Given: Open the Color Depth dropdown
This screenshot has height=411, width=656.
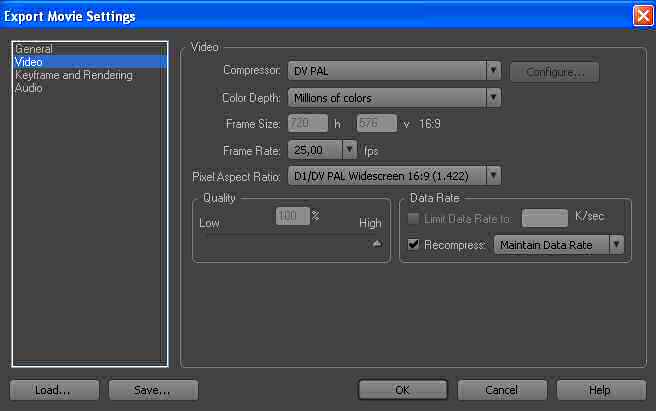Looking at the screenshot, I should [493, 97].
